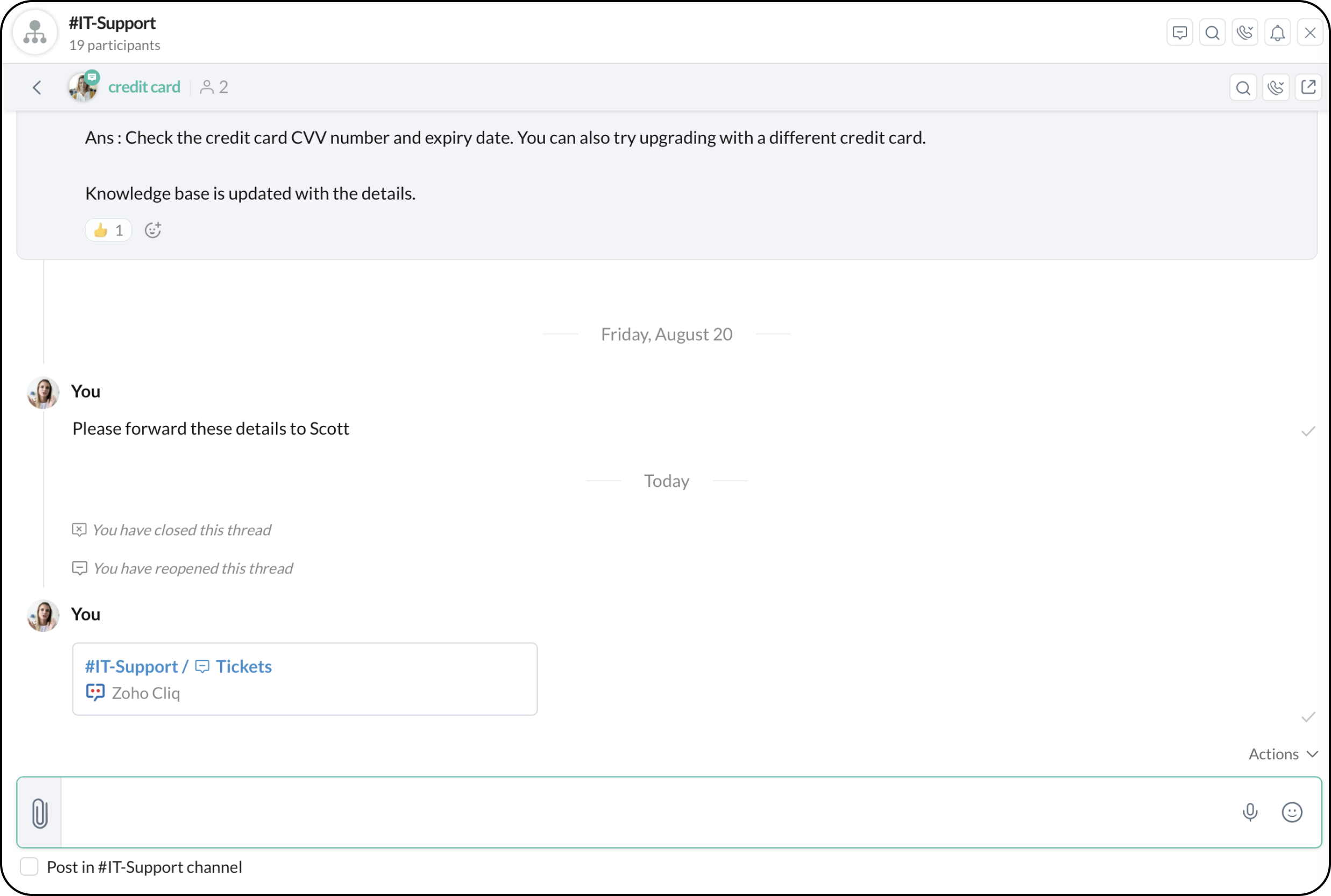Open thread in a new window

coord(1308,88)
